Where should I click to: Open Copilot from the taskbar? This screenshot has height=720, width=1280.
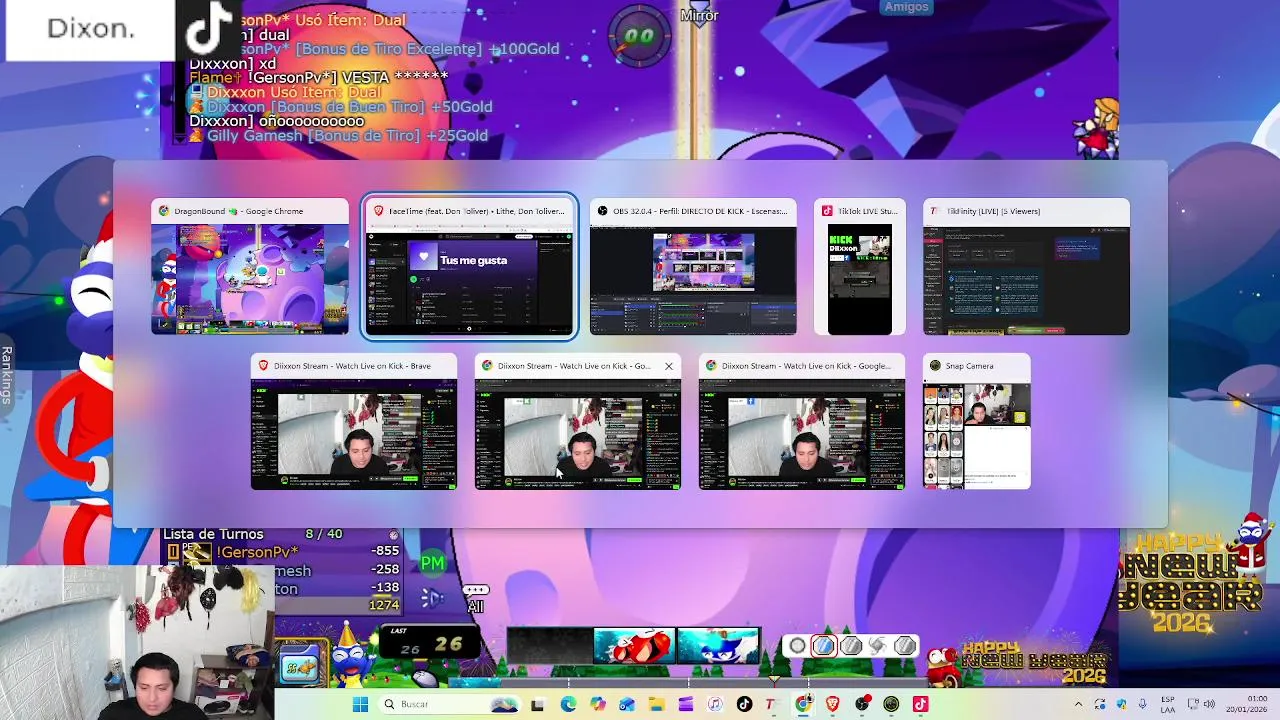tap(598, 704)
